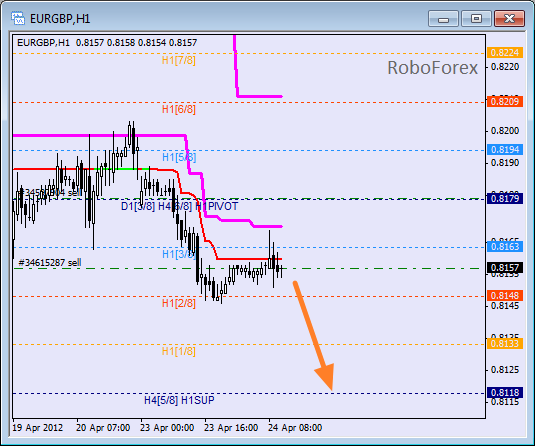Click the 23 Apr 00:00 time label
535x446 pixels.
[x=167, y=428]
